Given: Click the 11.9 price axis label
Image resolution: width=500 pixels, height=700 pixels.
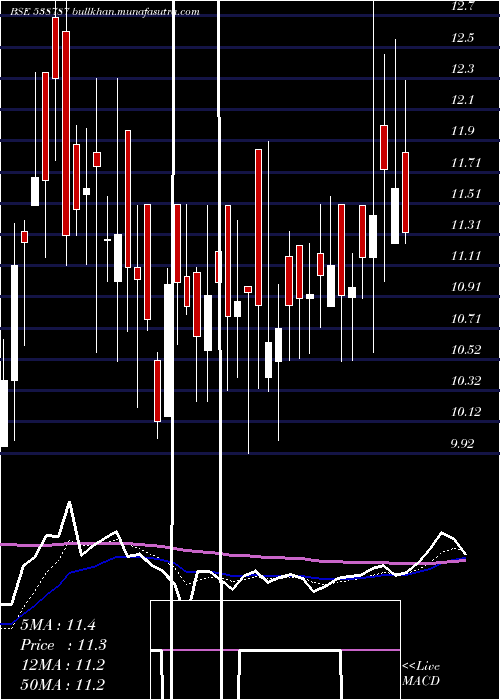Looking at the screenshot, I should [x=462, y=131].
